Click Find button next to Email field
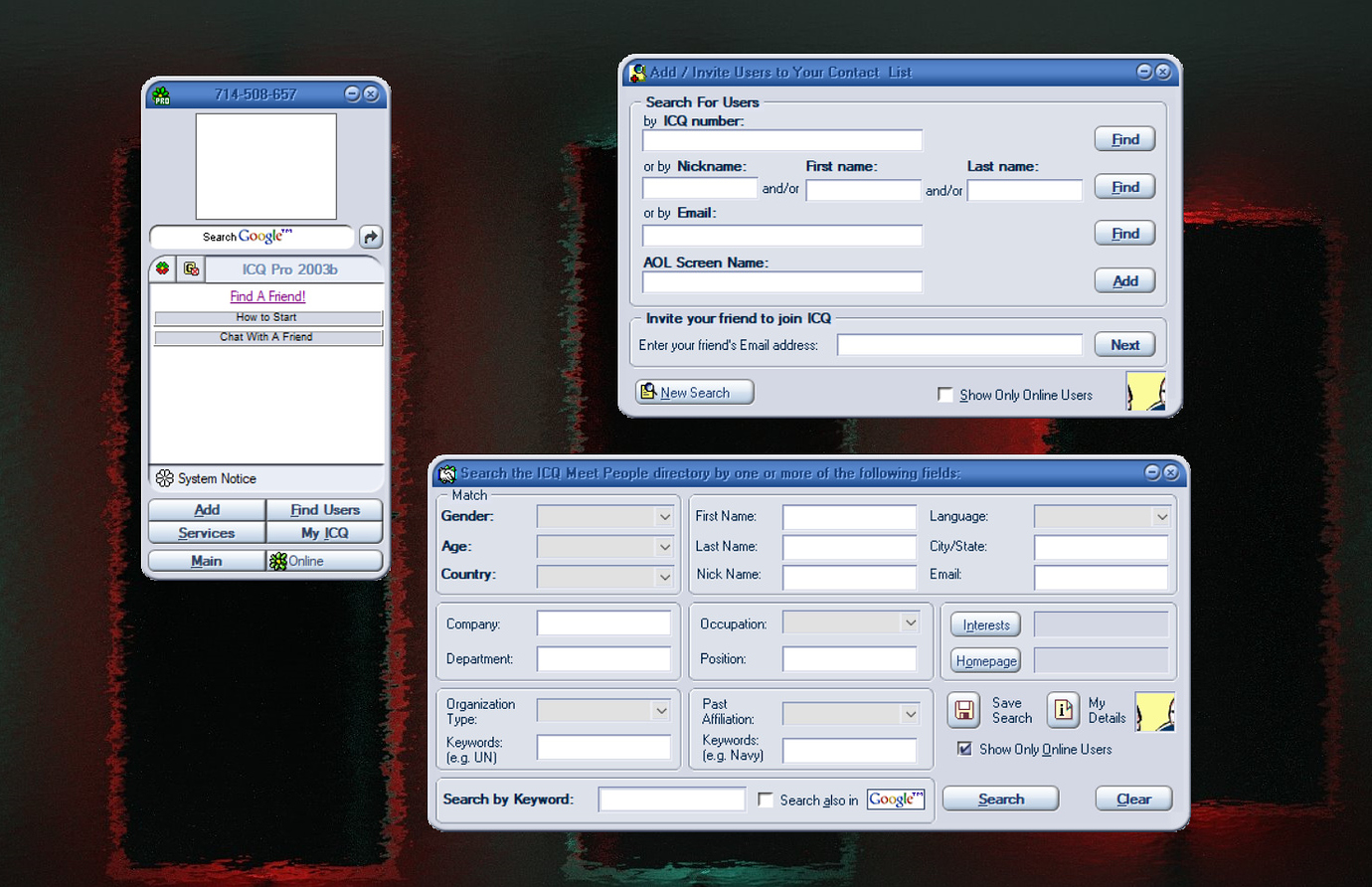 [1124, 234]
